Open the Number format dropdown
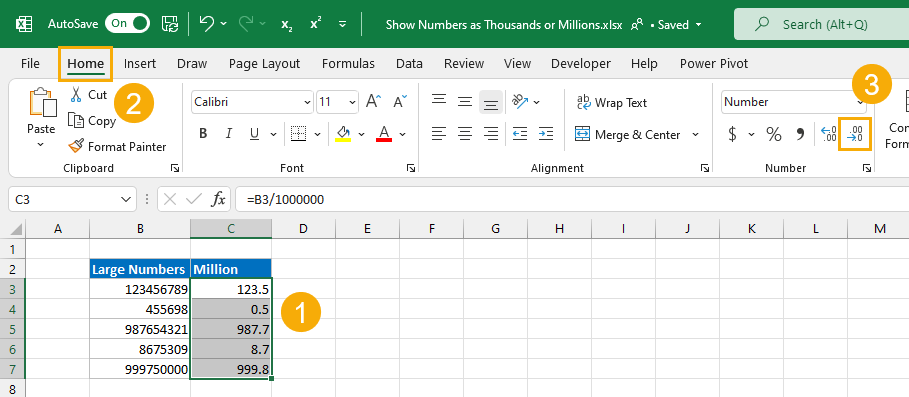 pyautogui.click(x=794, y=102)
